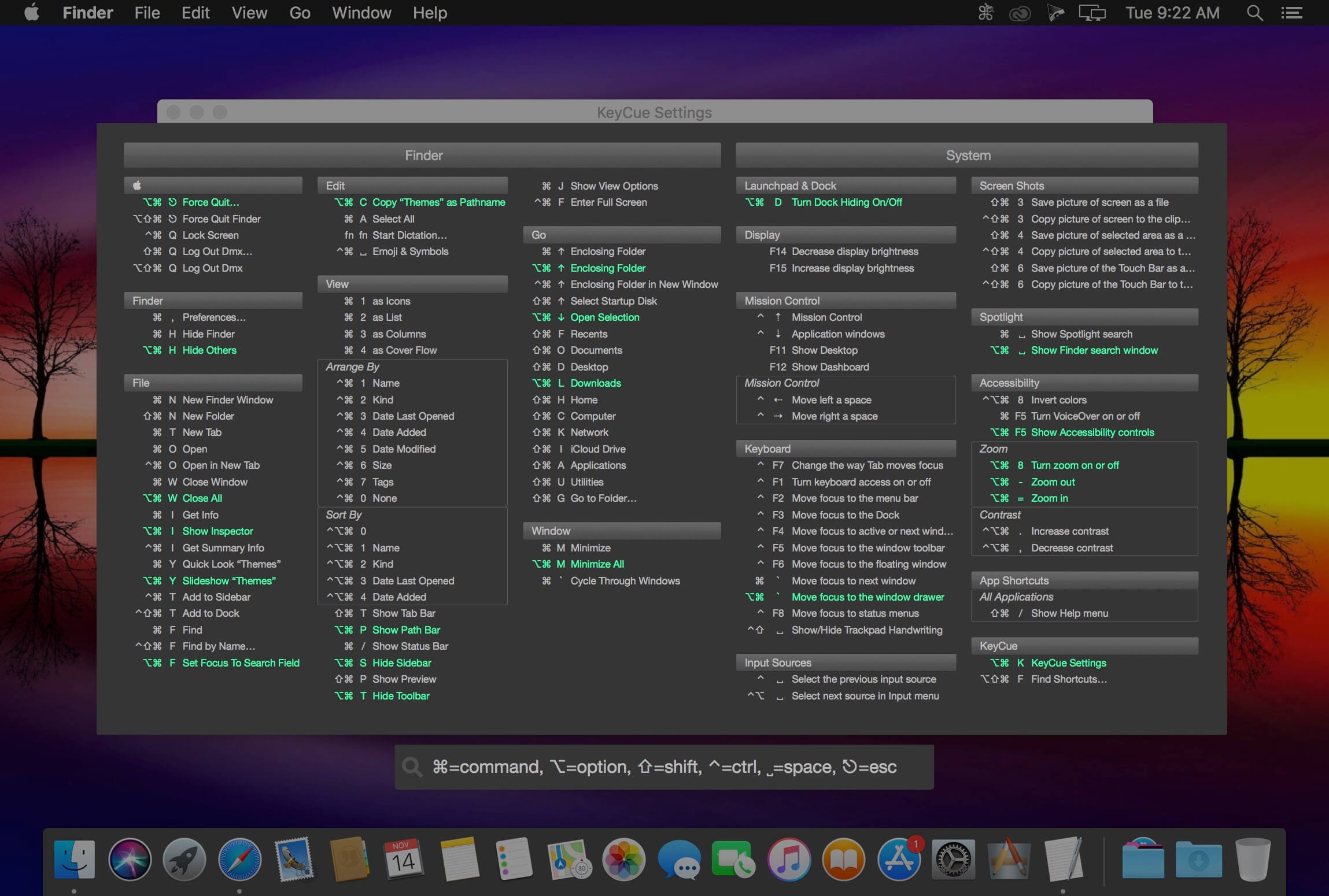The width and height of the screenshot is (1329, 896).
Task: Open the Window menu in menu bar
Action: [361, 13]
